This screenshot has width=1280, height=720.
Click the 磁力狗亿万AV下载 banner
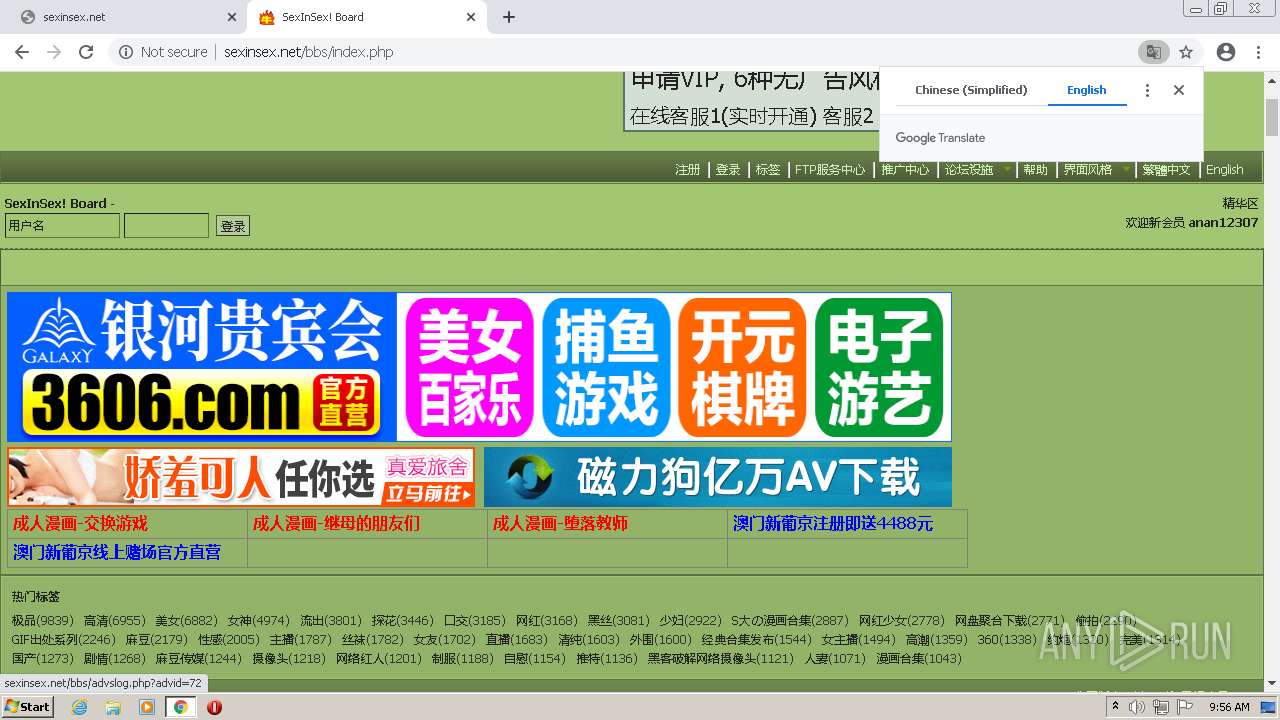tap(718, 477)
